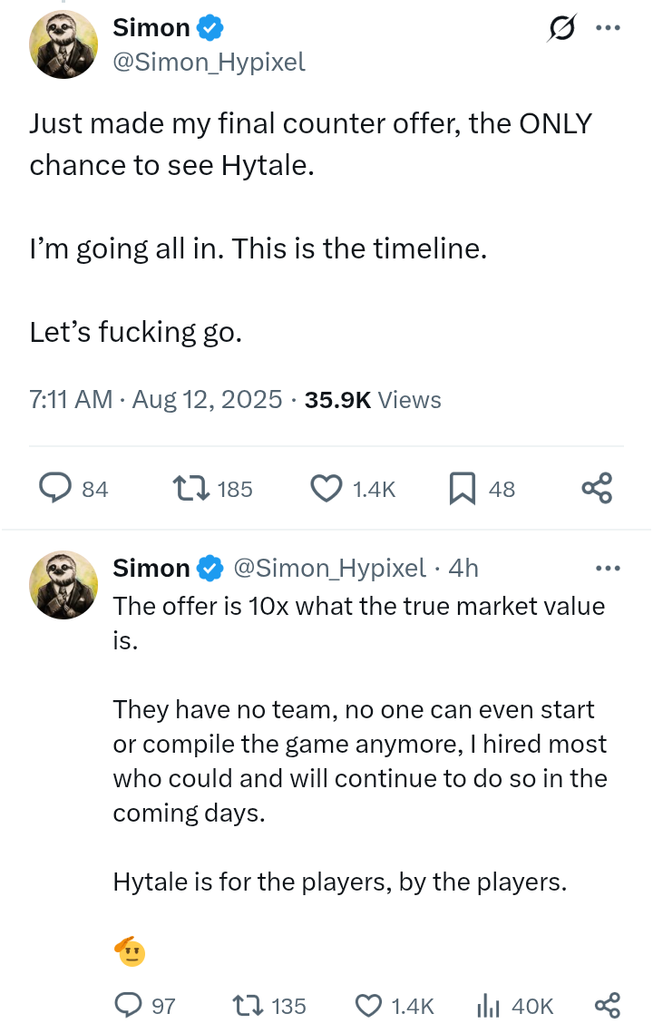
Task: Repost the reply tweet with 135 reposts
Action: pyautogui.click(x=246, y=1005)
